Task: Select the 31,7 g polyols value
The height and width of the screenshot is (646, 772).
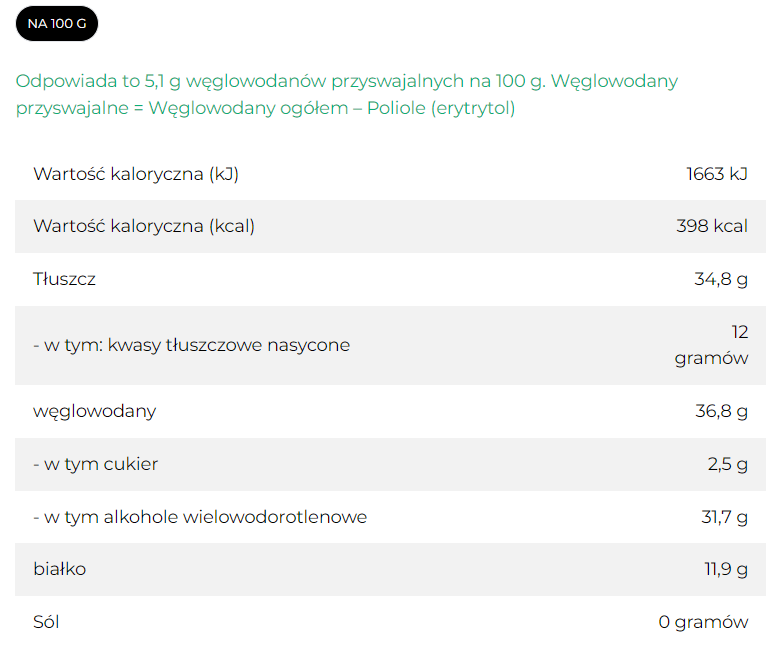Action: click(724, 517)
